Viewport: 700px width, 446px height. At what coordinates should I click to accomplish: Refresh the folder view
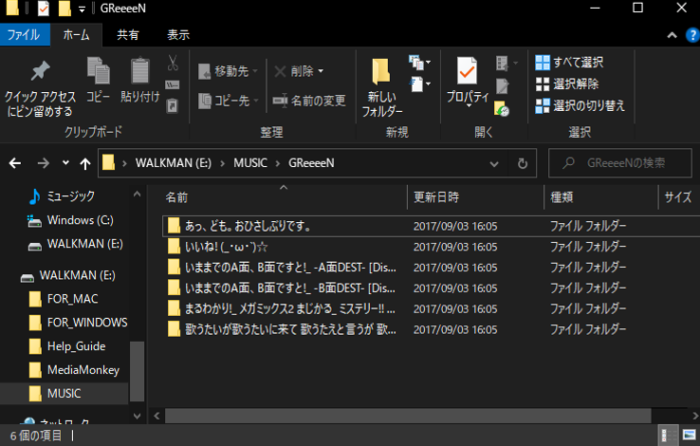pos(522,164)
